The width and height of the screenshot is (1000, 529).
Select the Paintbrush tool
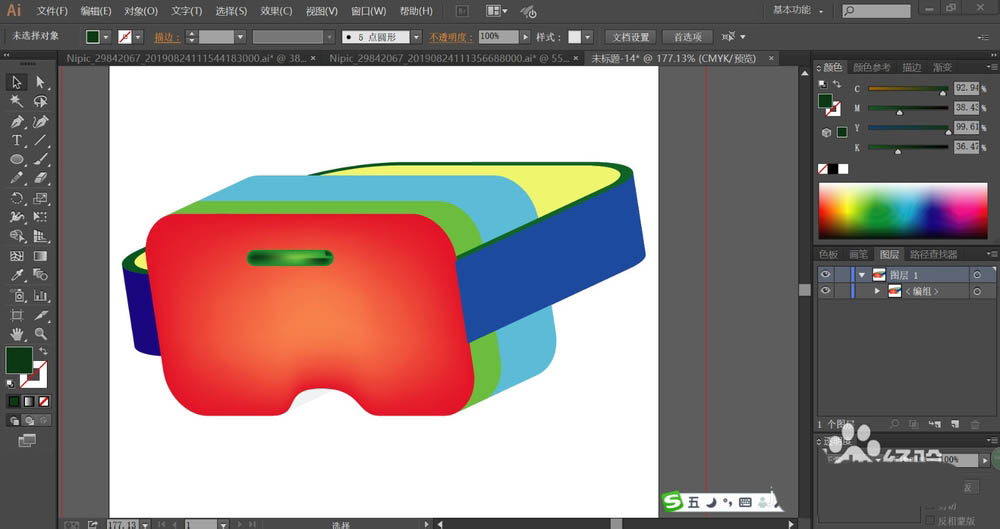point(41,160)
